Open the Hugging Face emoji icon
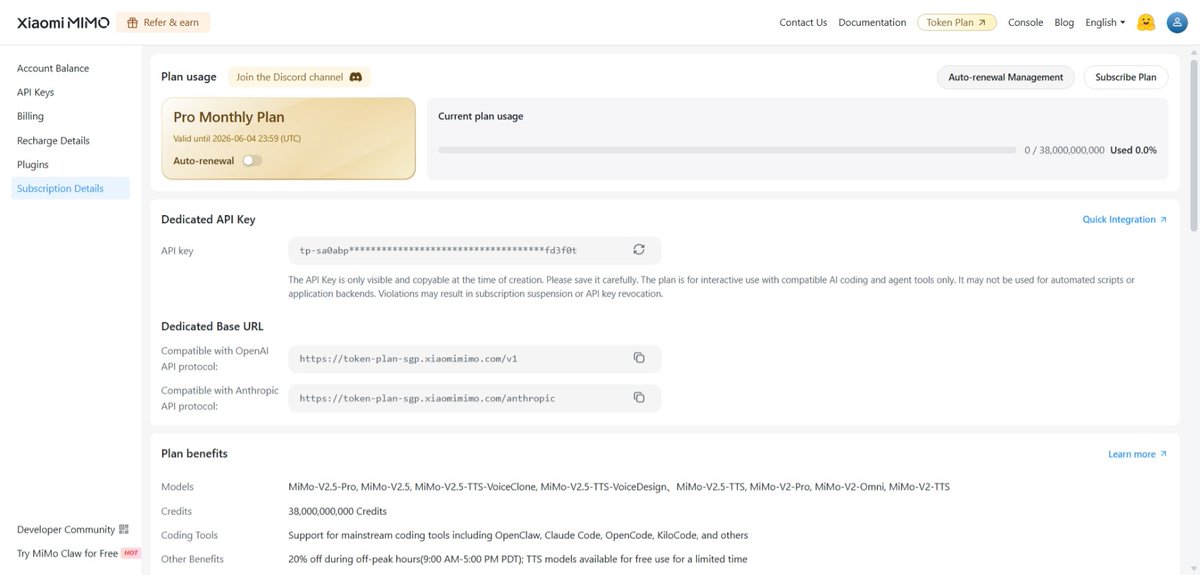Screen dimensions: 1200x575 pyautogui.click(x=1147, y=22)
